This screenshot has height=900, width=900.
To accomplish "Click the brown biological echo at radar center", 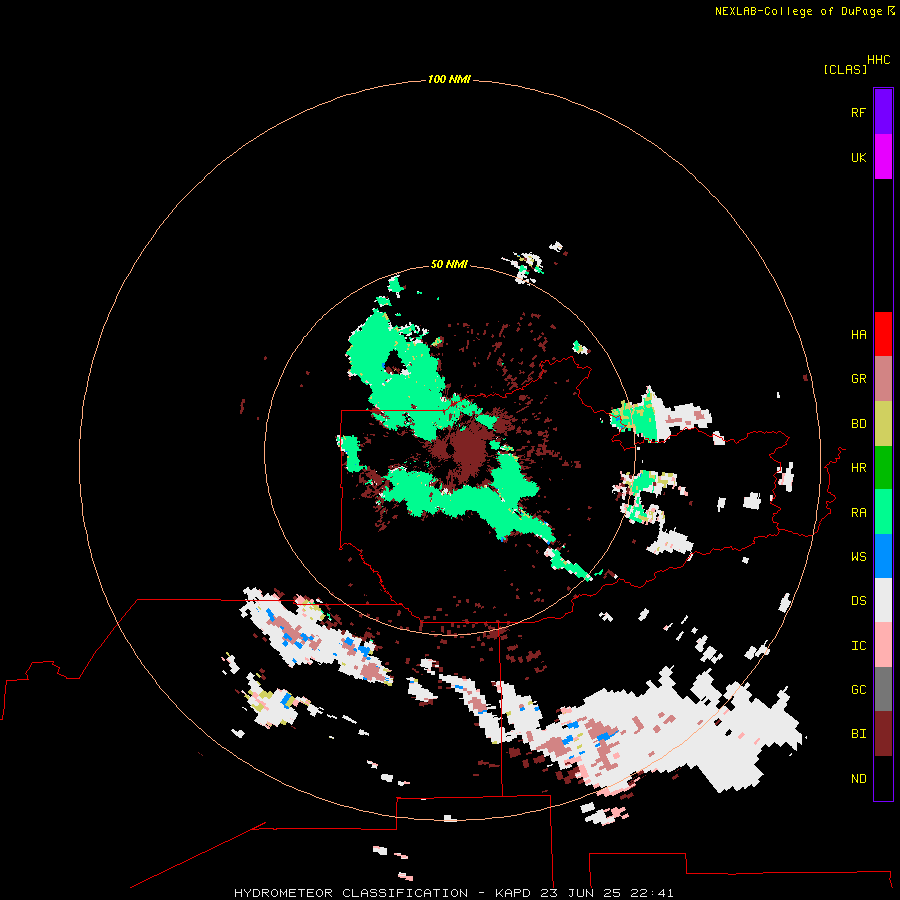I will [x=466, y=451].
